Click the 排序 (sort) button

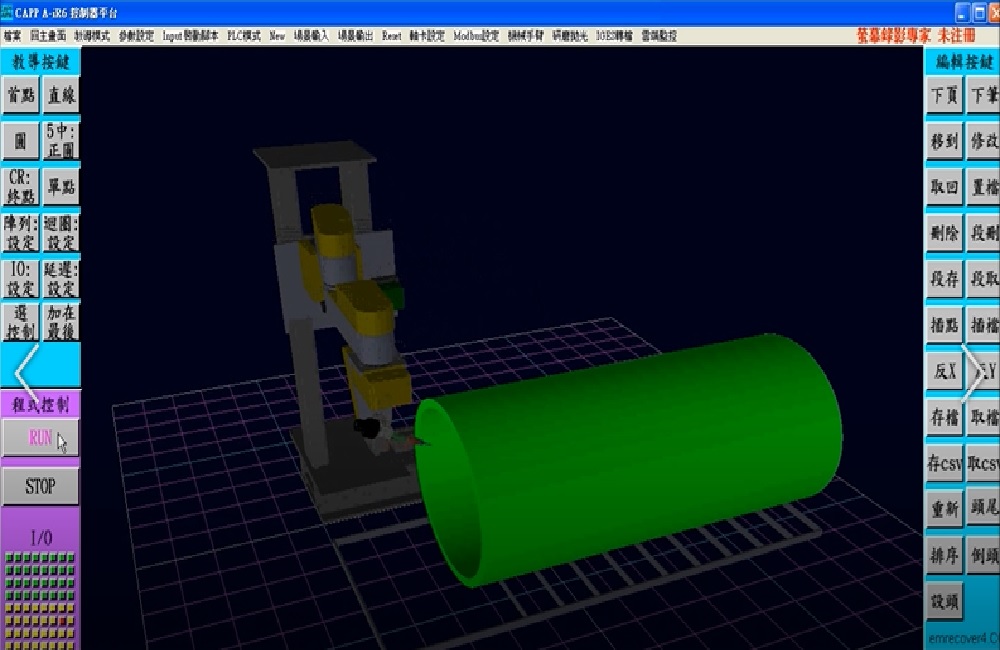(944, 556)
